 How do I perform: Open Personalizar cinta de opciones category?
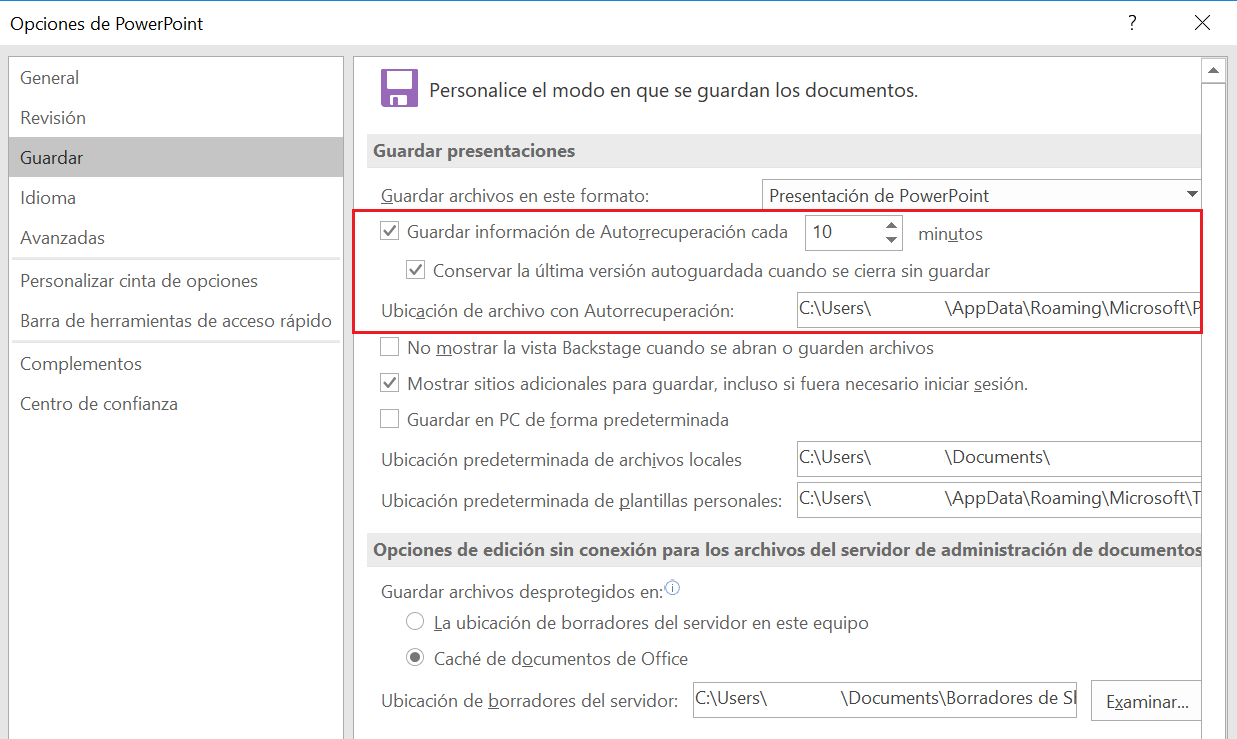click(x=176, y=281)
